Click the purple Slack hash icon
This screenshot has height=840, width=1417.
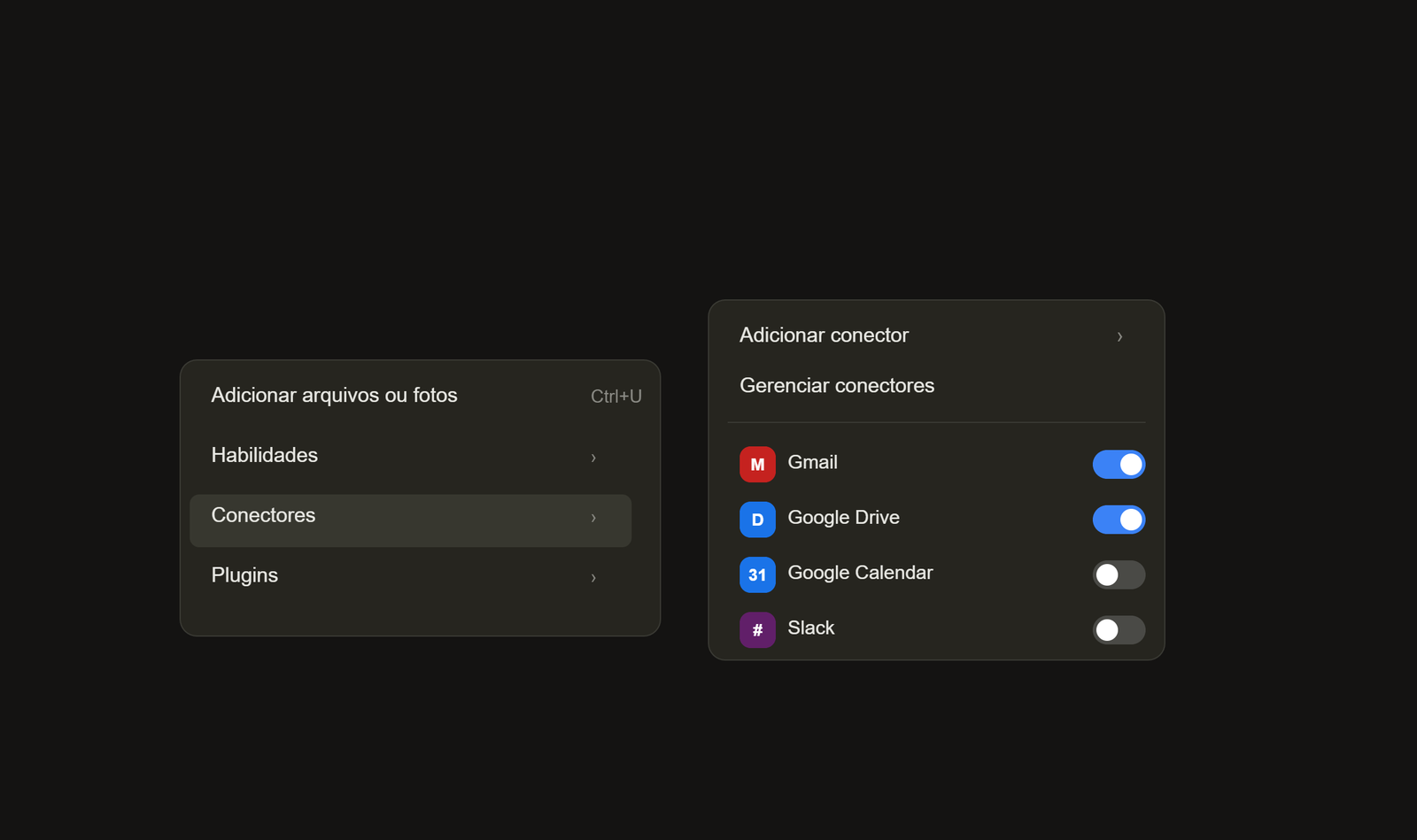pyautogui.click(x=757, y=630)
